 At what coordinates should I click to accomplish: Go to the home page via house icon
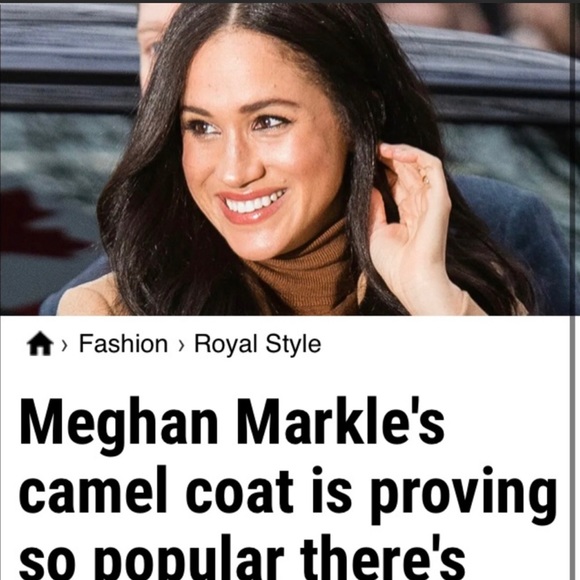tap(40, 344)
